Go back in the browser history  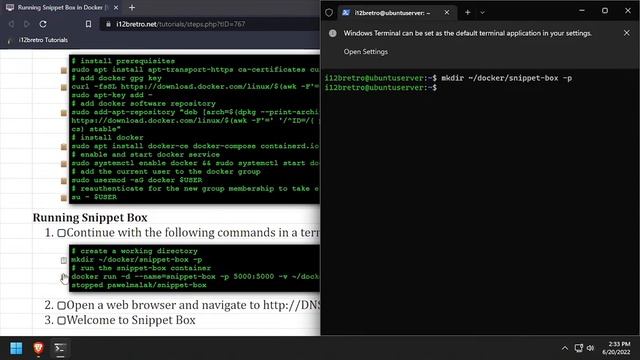(11, 24)
